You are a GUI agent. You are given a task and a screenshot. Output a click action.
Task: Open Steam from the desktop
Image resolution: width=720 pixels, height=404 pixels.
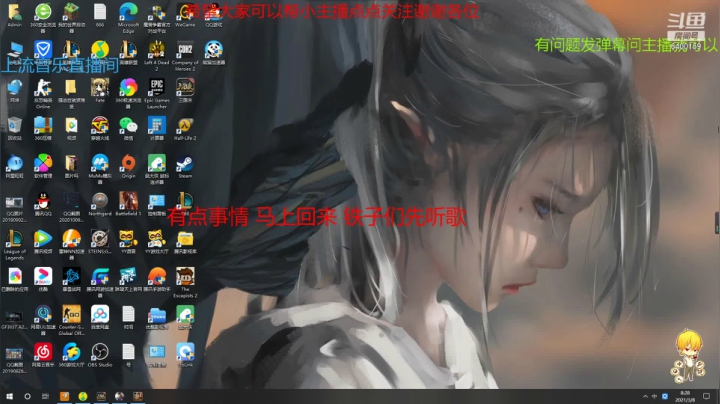(x=185, y=163)
